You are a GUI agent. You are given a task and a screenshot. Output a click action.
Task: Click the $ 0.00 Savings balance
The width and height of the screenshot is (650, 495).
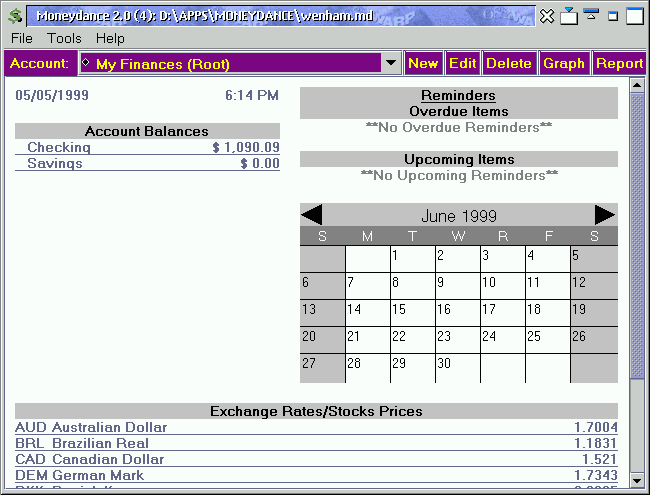[x=260, y=163]
